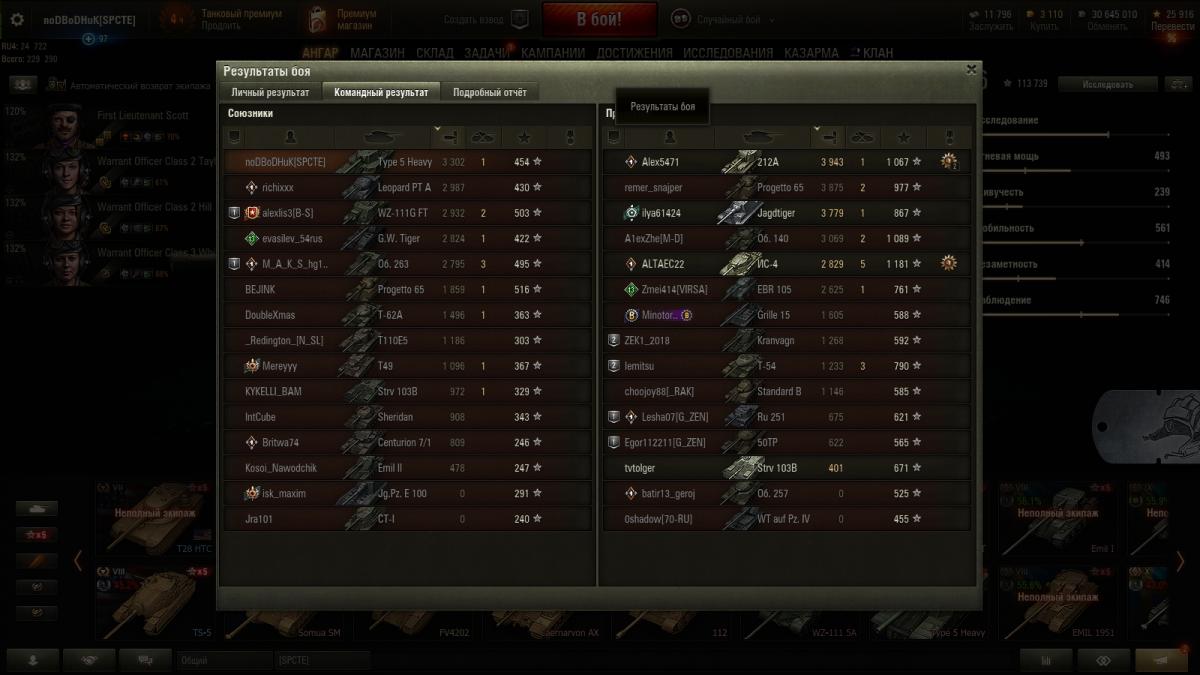Switch to Подробный отчёт tab

coord(489,92)
